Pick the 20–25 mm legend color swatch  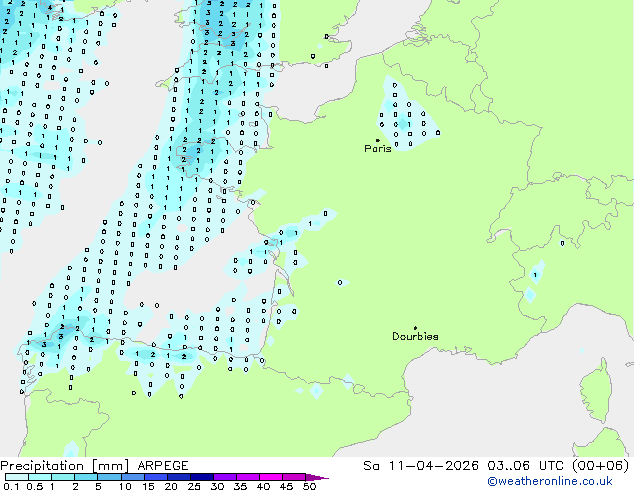[x=179, y=477]
